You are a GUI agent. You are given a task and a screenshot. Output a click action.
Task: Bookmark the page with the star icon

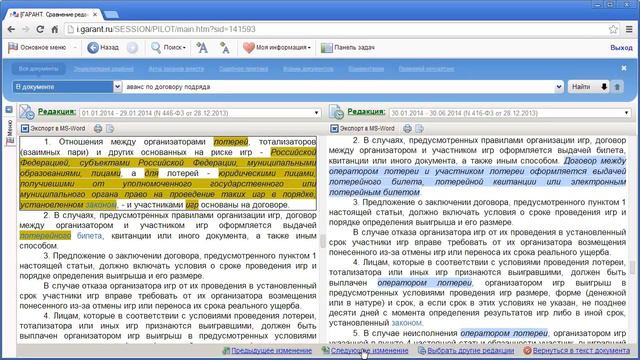(x=613, y=29)
